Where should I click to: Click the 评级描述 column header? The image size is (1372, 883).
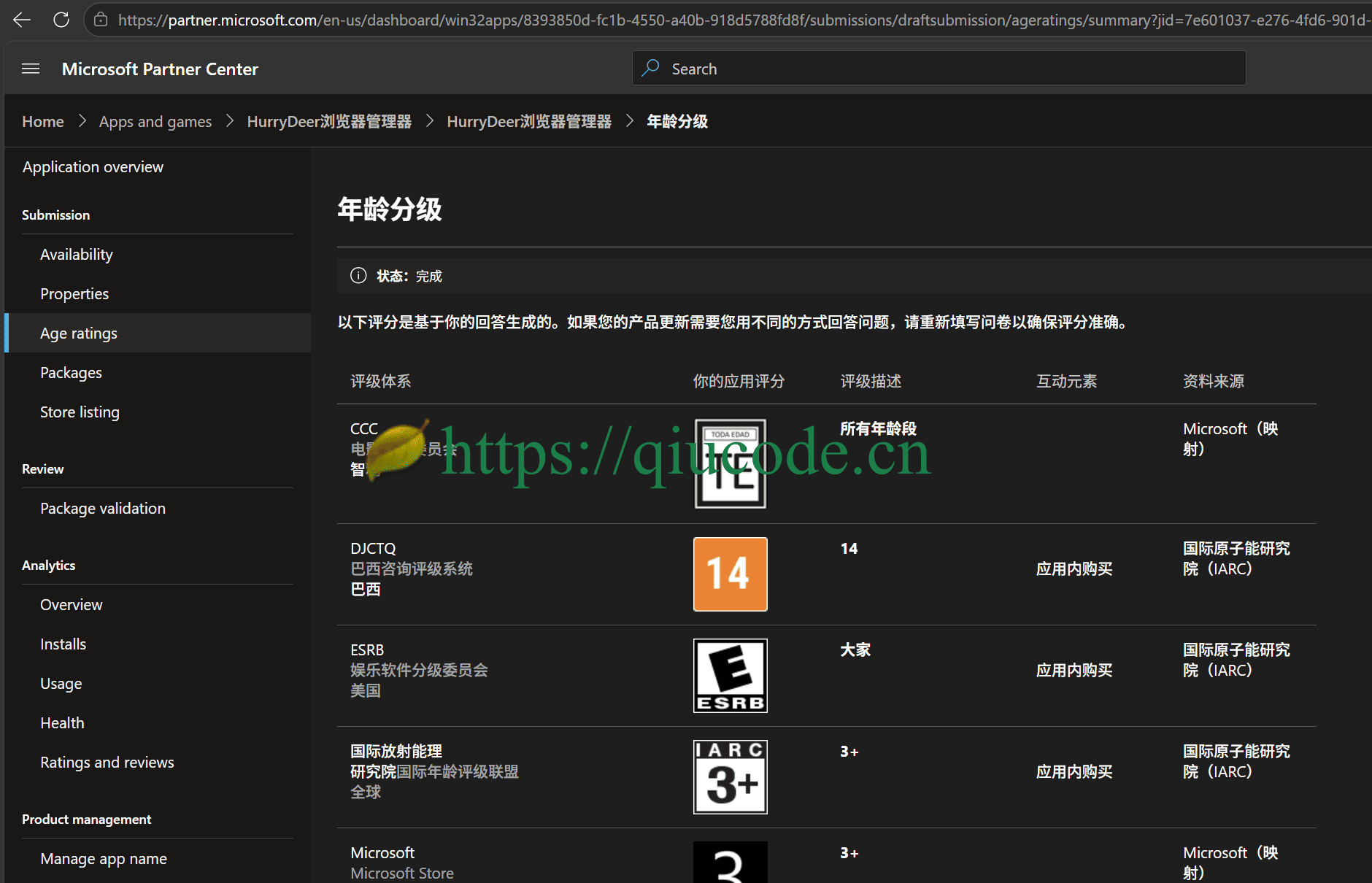(x=871, y=381)
